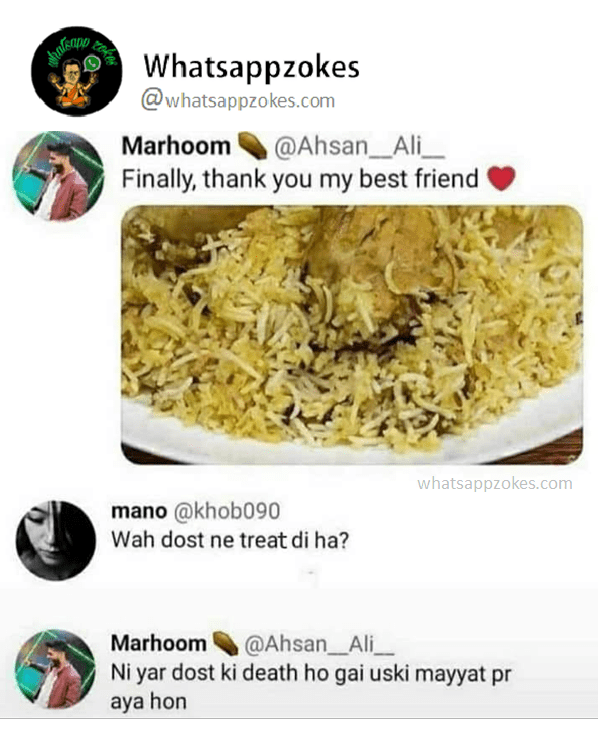606x732 pixels.
Task: Click the 'Finally, thank you my best friend' text
Action: point(300,179)
